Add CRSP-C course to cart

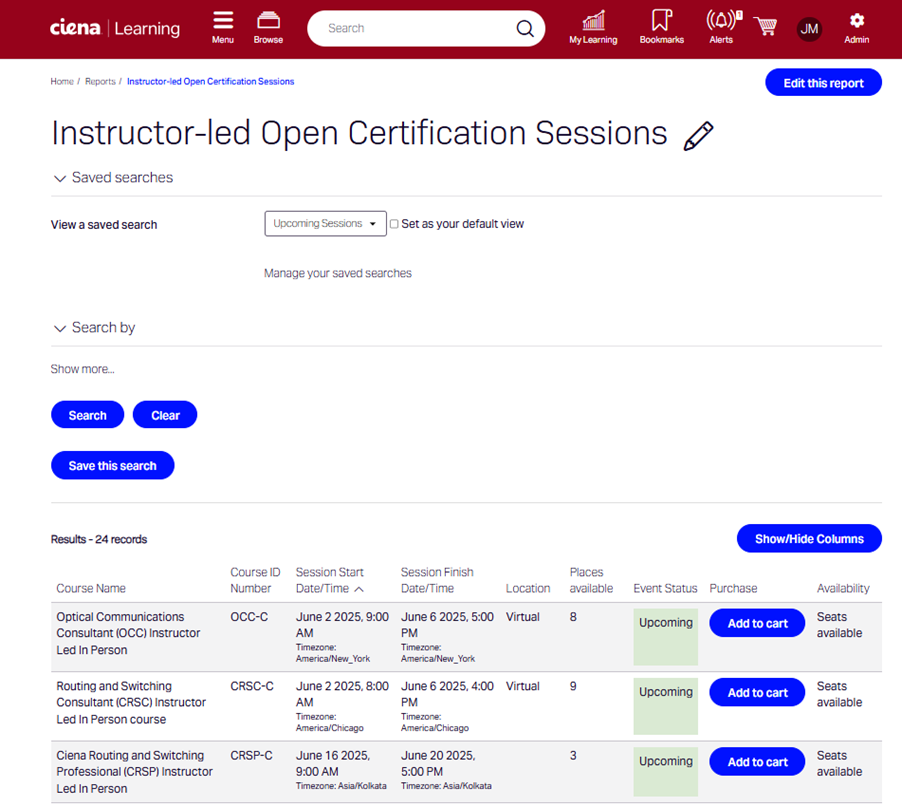tap(757, 762)
